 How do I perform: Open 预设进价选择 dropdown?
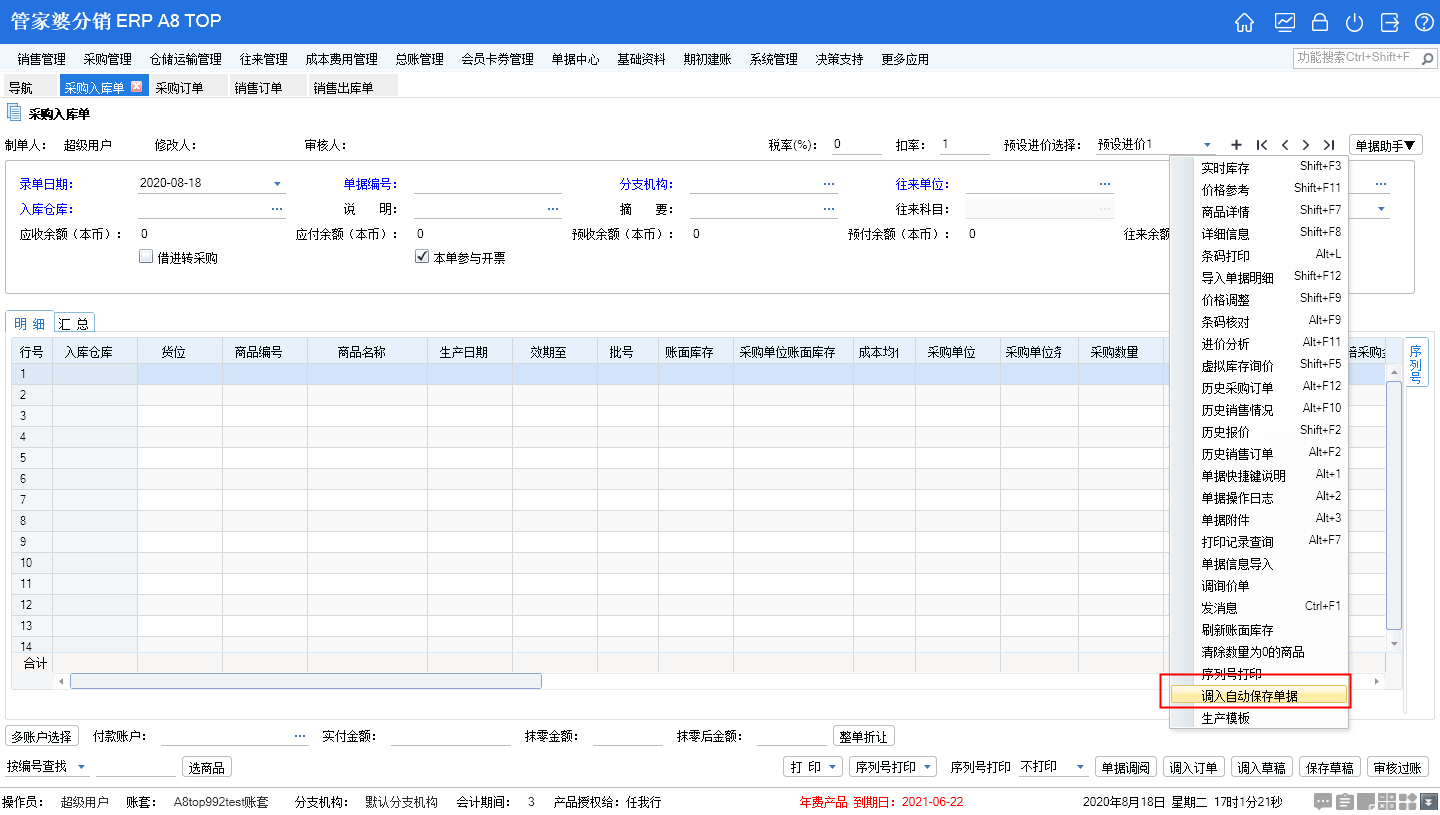[1208, 145]
